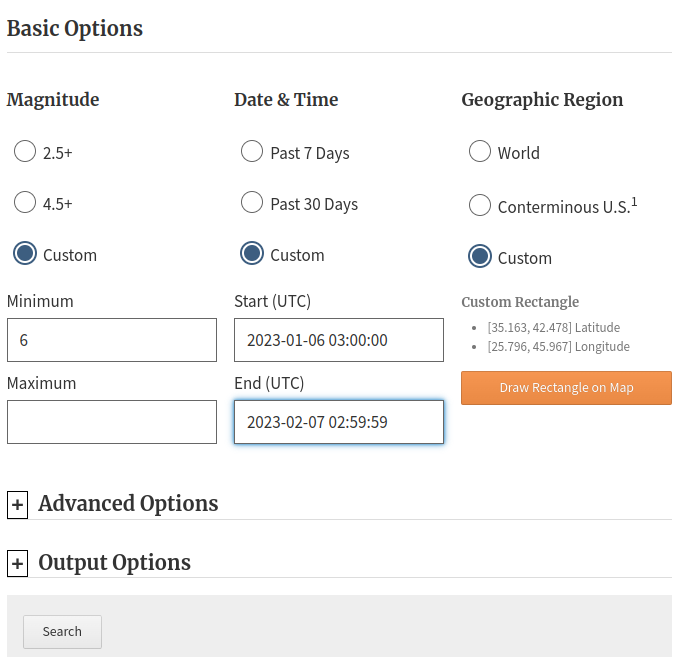
Task: Select Past 7 Days time range
Action: pos(252,152)
